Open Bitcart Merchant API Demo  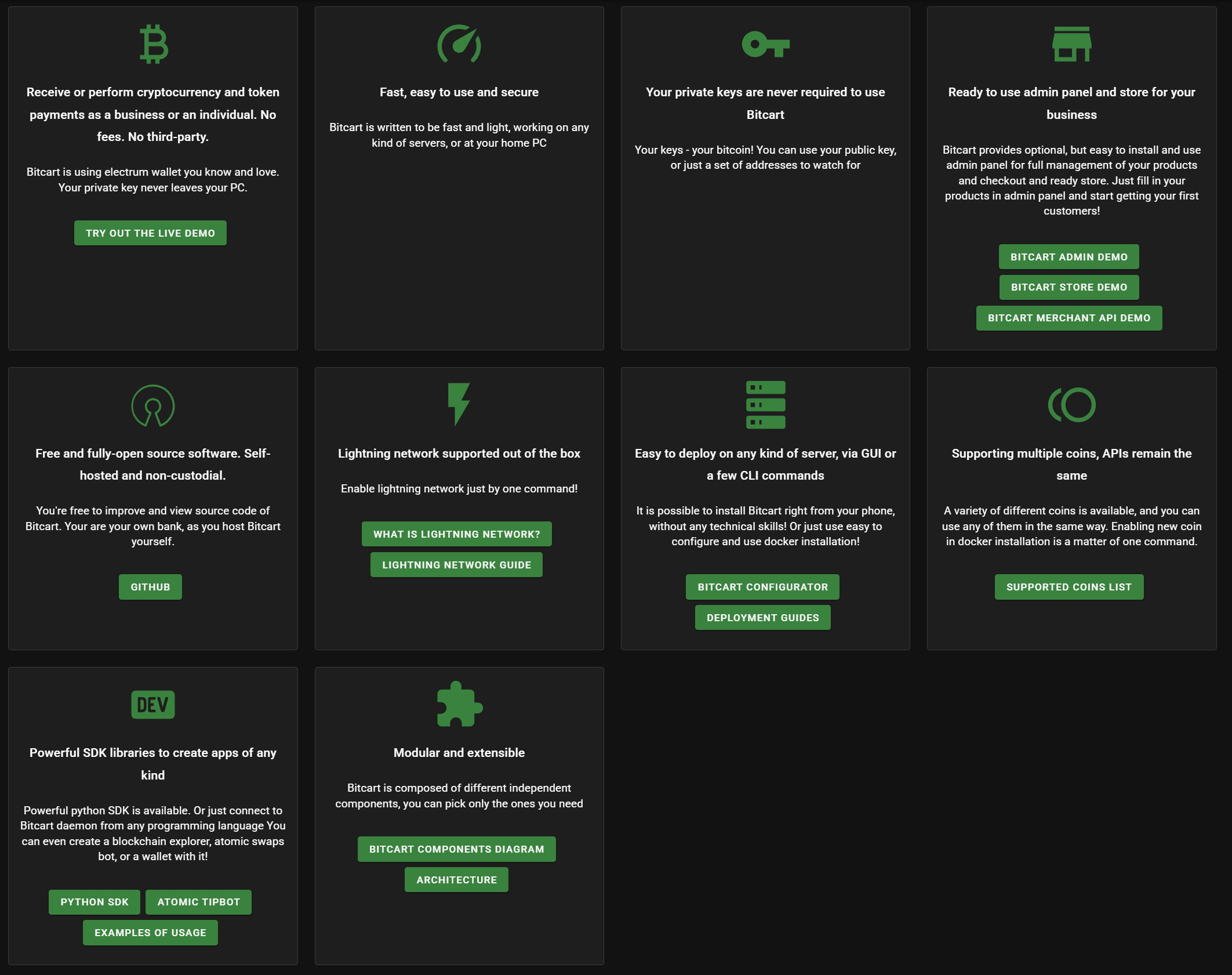[1069, 318]
